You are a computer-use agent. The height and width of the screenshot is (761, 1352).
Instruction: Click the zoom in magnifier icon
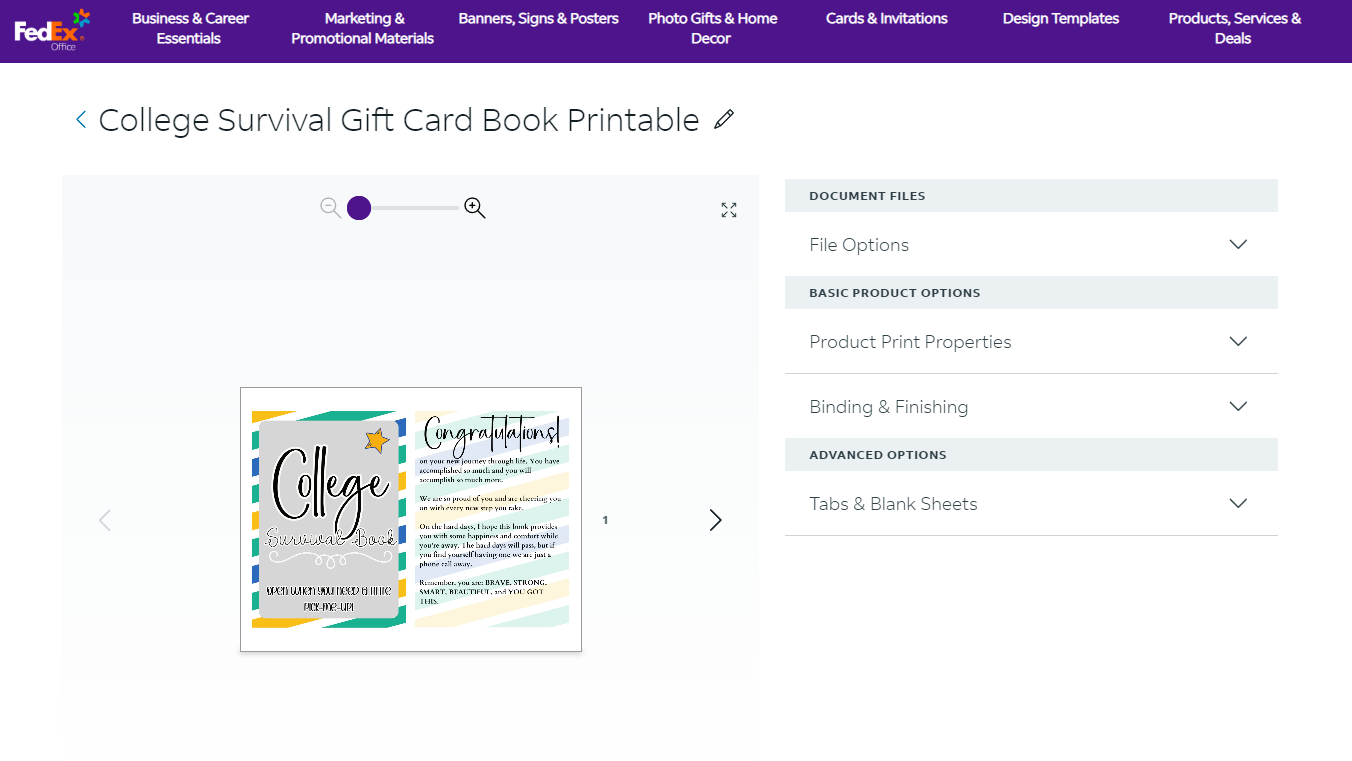(x=475, y=208)
